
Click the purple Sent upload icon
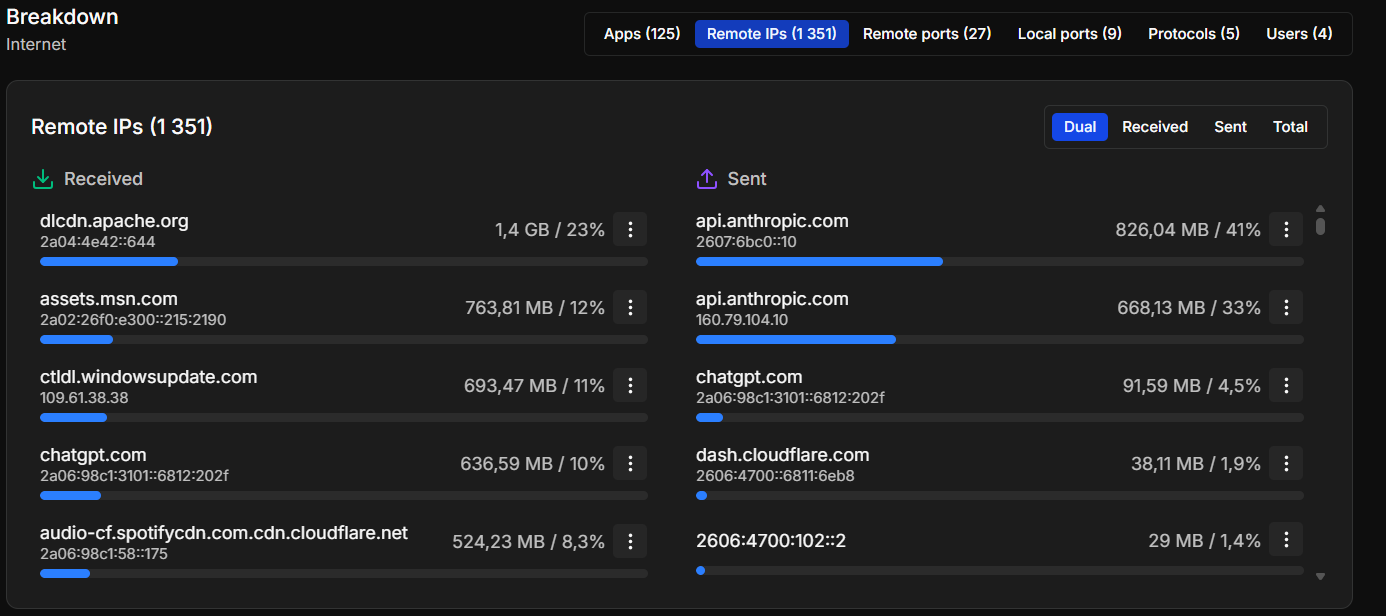coord(706,179)
